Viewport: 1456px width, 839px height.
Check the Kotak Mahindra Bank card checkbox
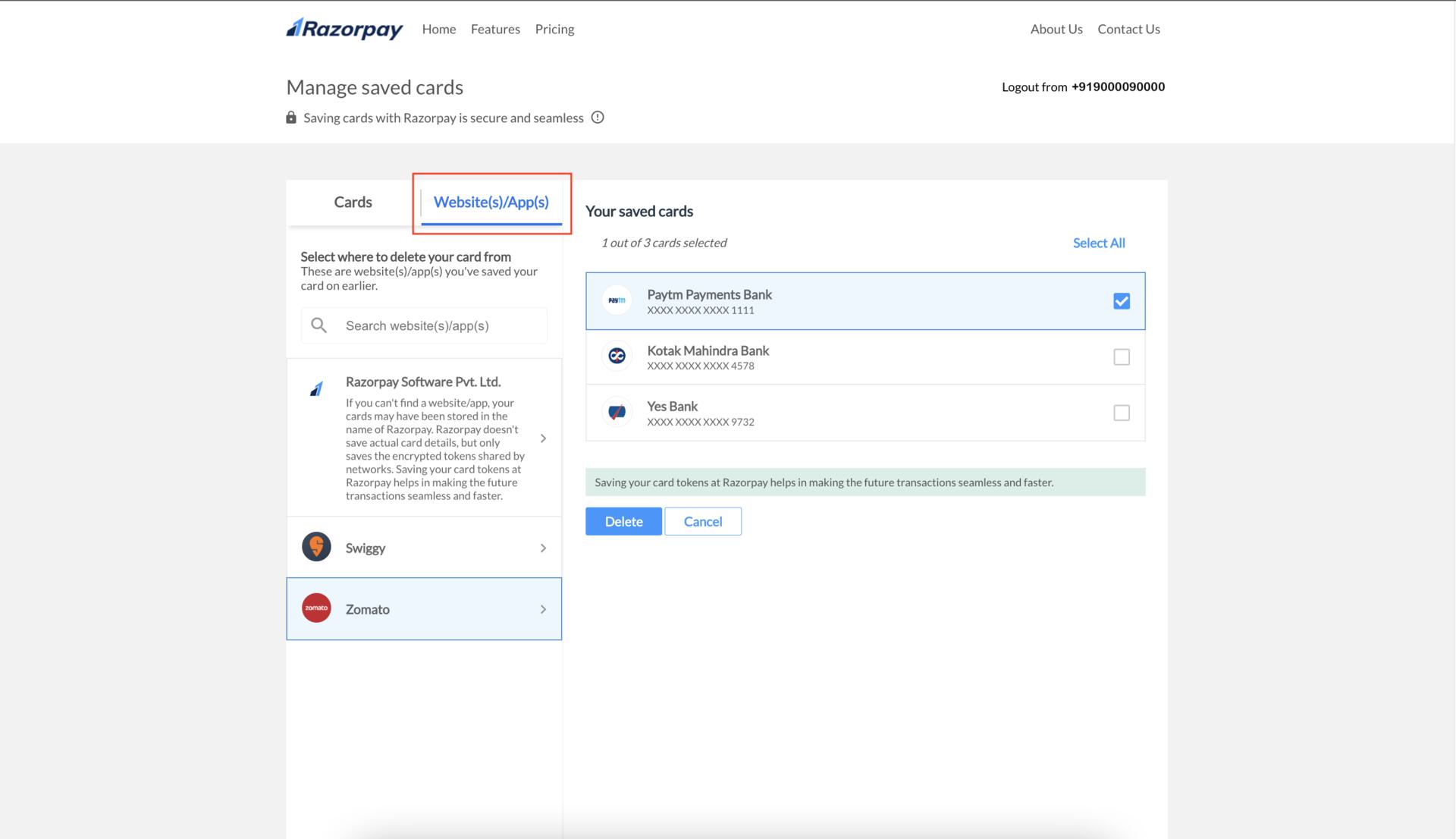[1122, 357]
